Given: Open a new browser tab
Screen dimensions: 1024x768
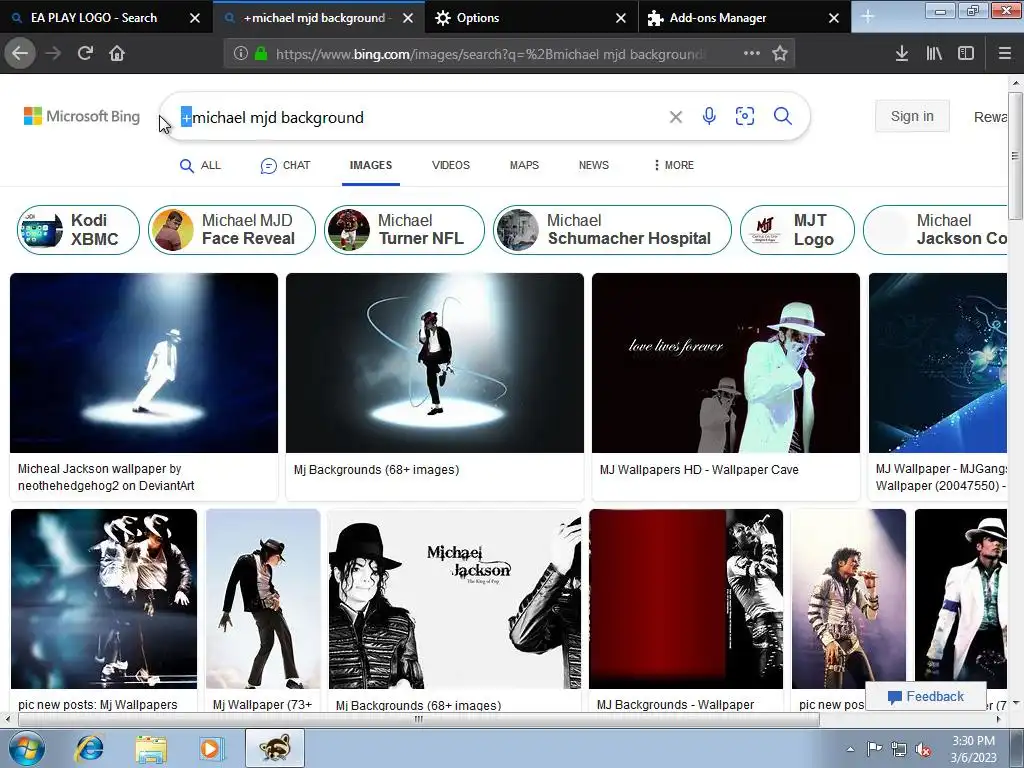Looking at the screenshot, I should click(867, 17).
